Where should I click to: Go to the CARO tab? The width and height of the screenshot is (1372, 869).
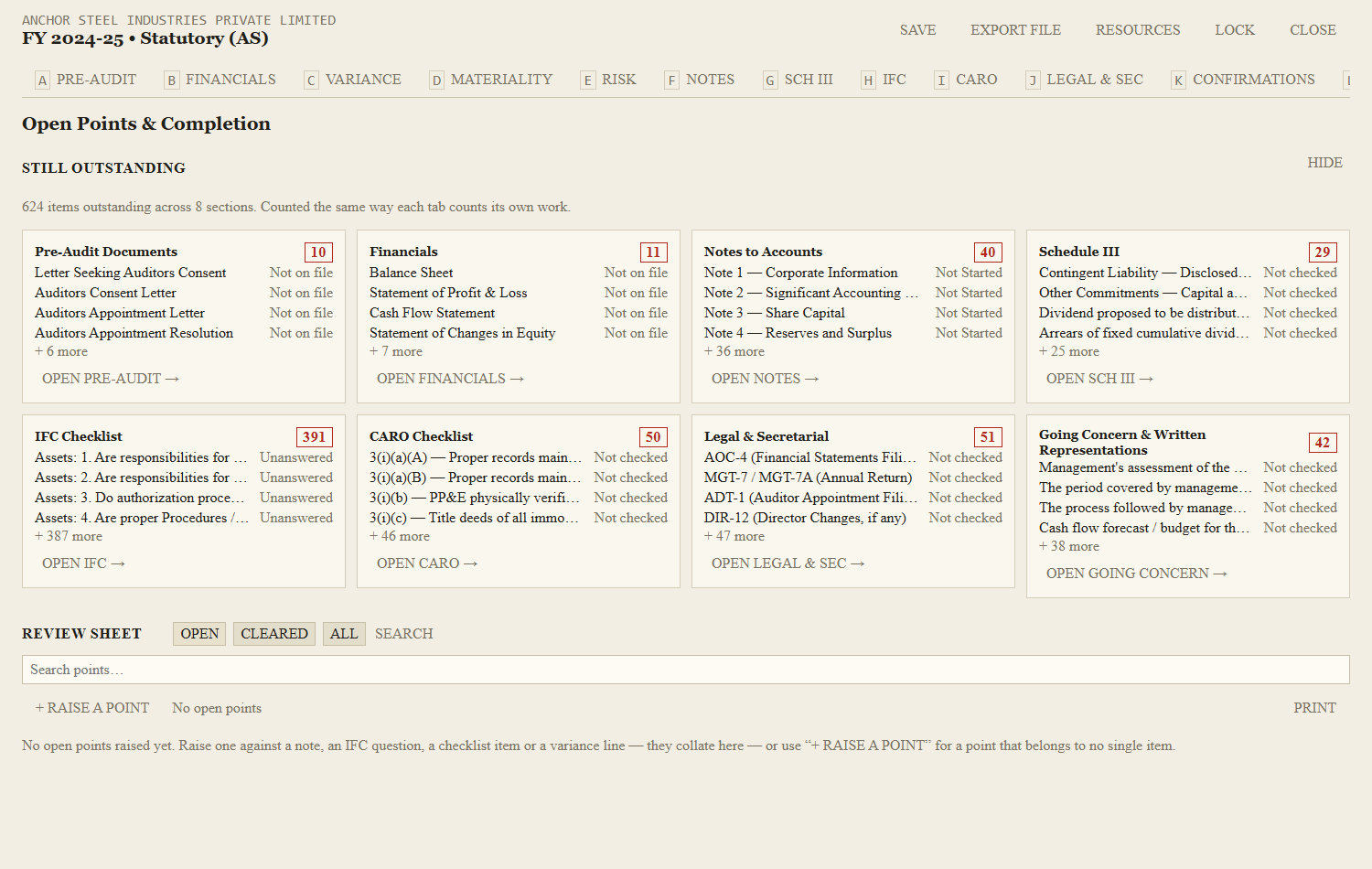966,80
